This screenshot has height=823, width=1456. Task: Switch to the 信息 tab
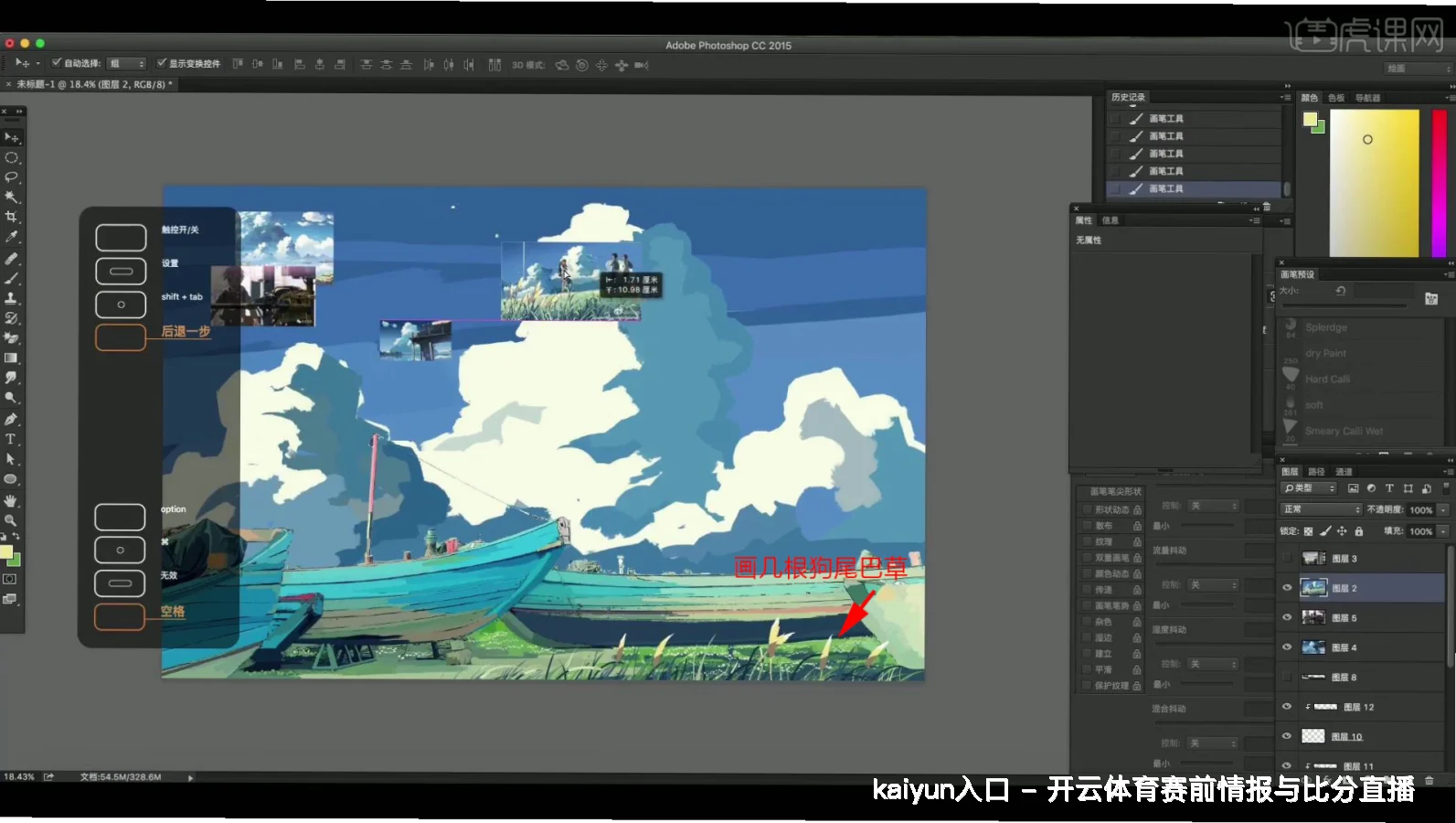pyautogui.click(x=1110, y=220)
